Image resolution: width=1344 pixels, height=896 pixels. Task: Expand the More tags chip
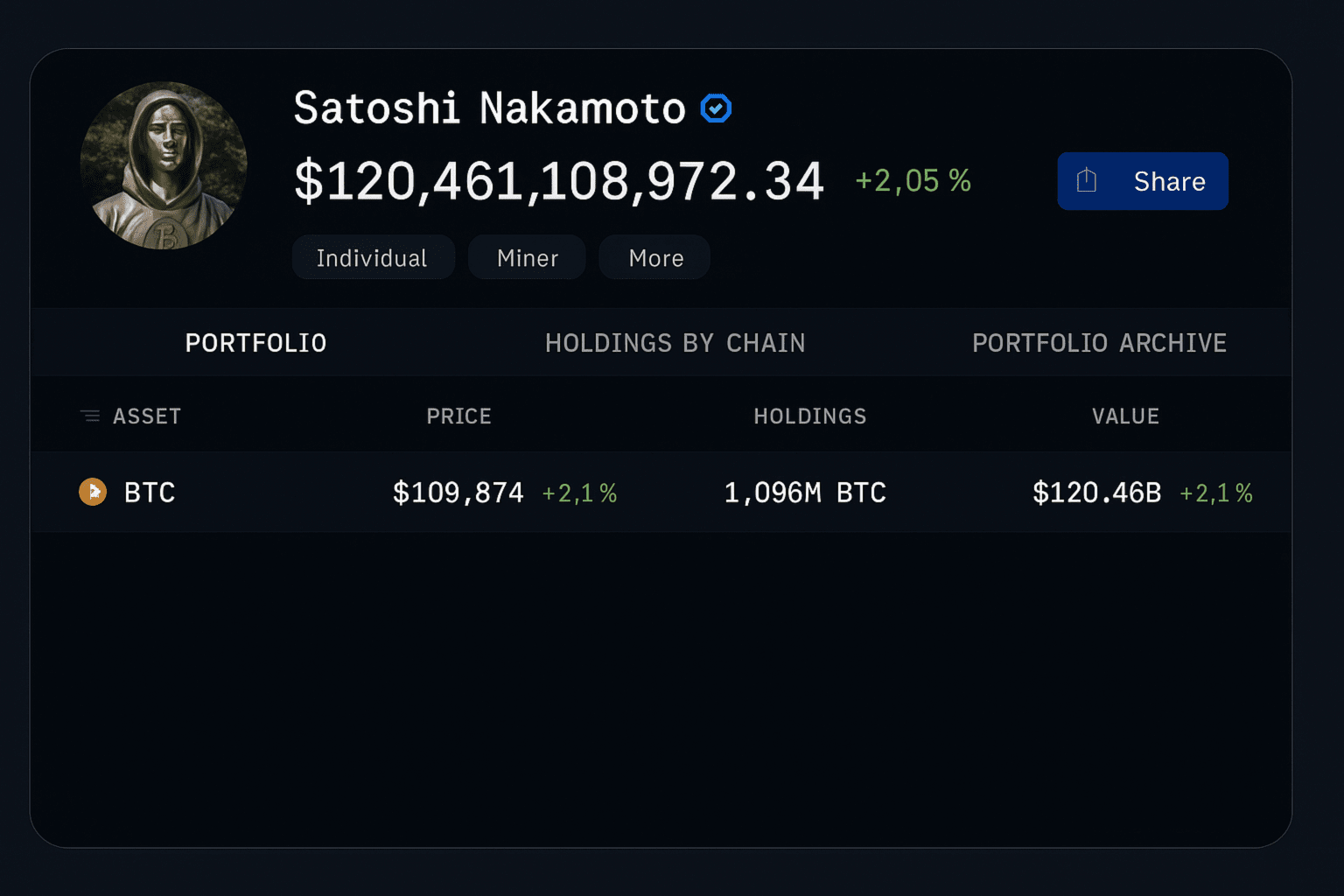(x=655, y=258)
